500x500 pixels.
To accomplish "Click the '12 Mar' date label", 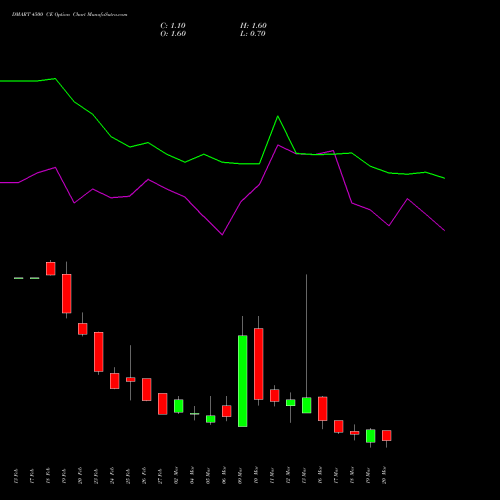I will [288, 475].
